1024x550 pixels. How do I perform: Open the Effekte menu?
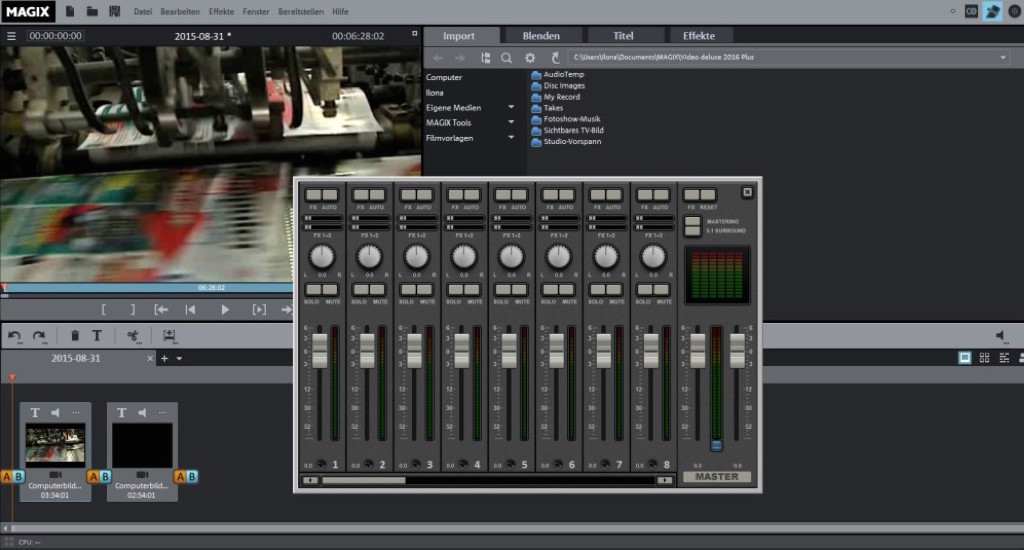tap(221, 12)
